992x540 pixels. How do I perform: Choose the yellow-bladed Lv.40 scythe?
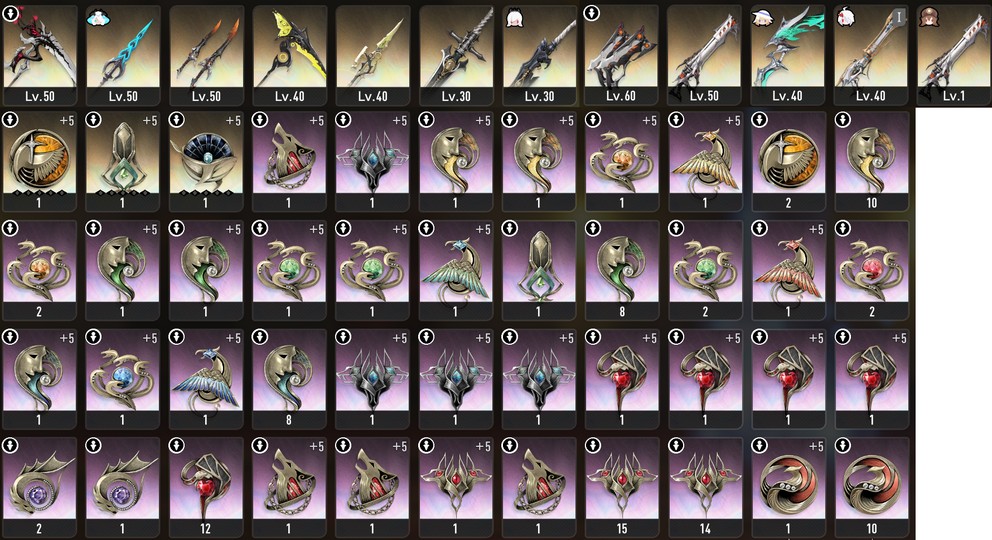(x=289, y=54)
